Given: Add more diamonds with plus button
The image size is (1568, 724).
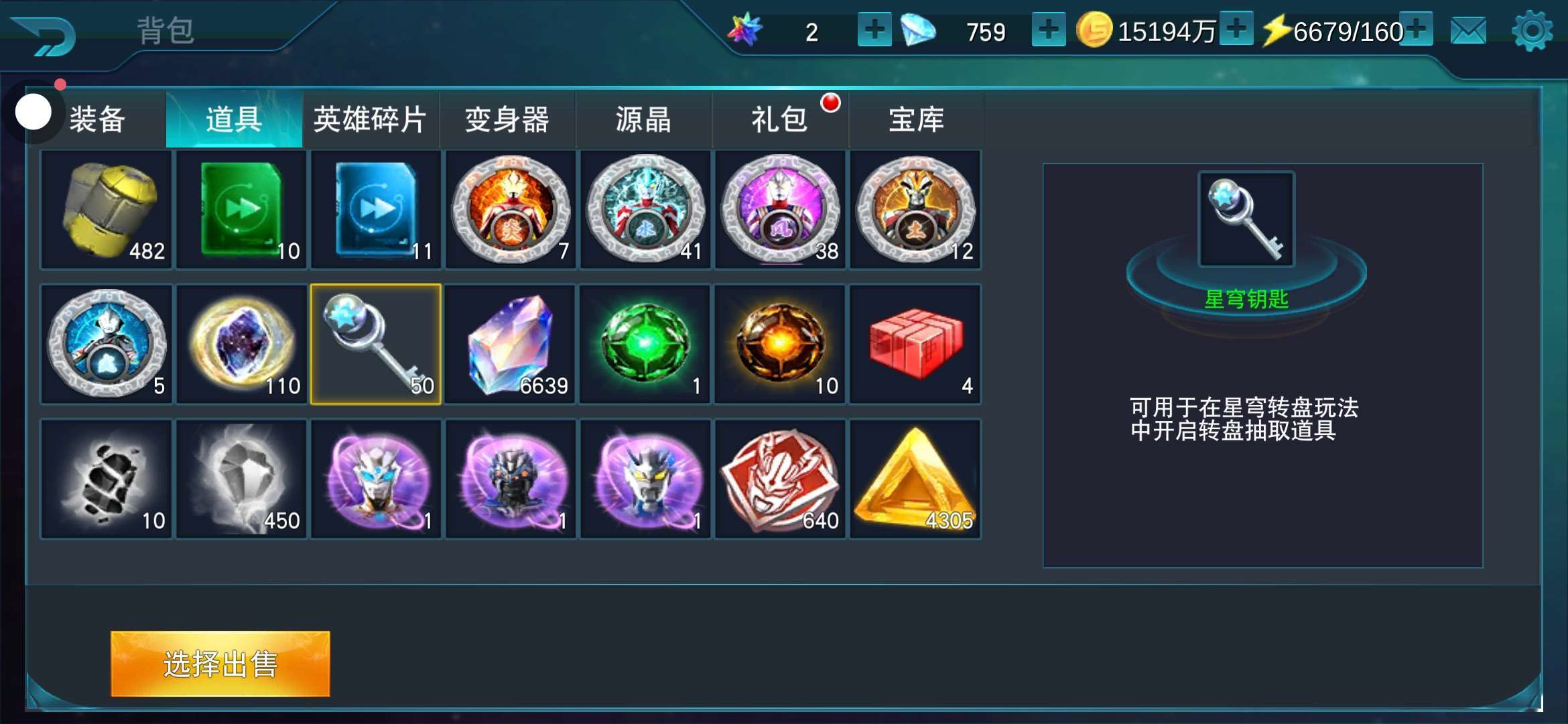Looking at the screenshot, I should tap(1049, 29).
